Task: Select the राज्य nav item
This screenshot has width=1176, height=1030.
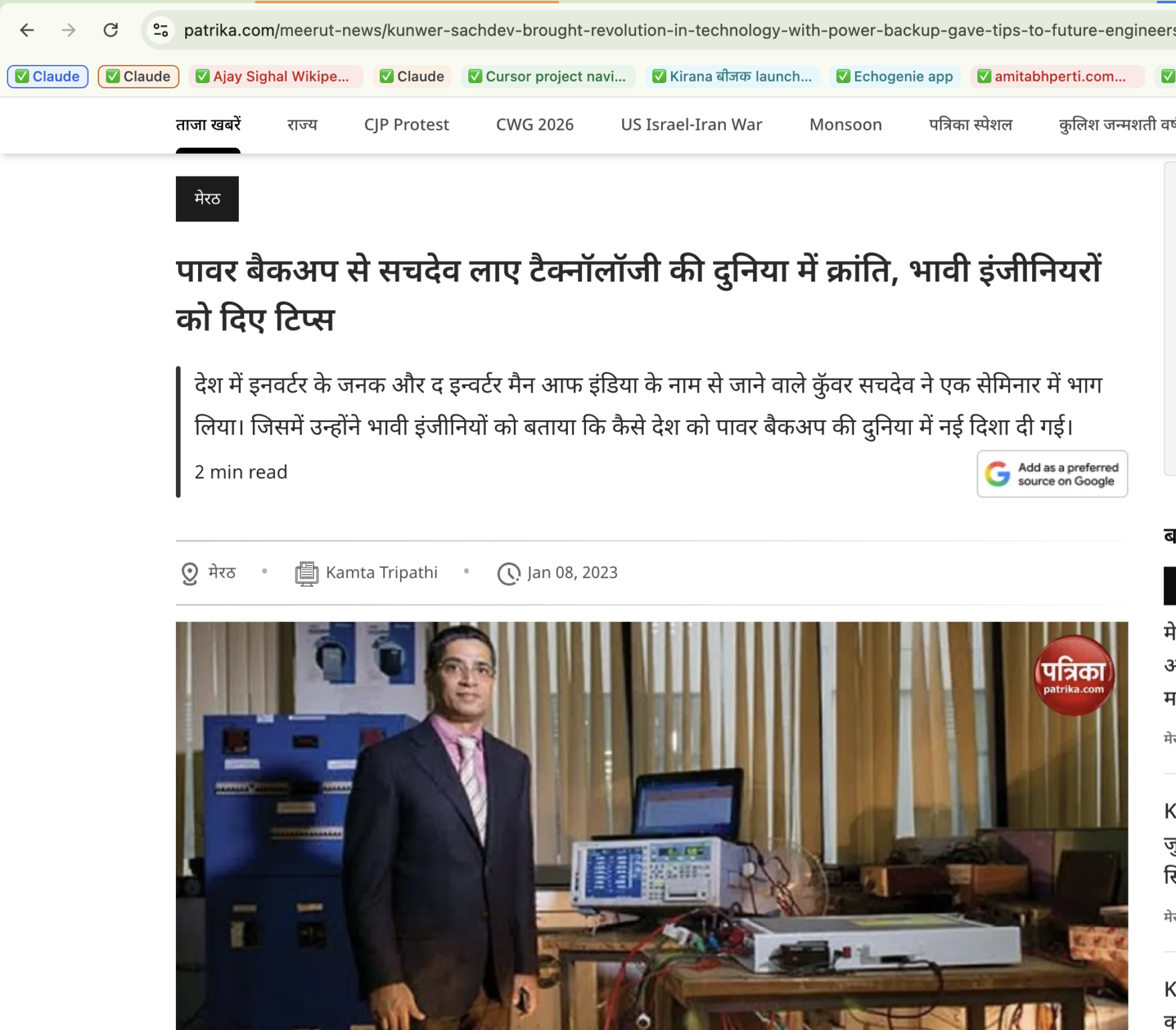Action: [x=302, y=124]
